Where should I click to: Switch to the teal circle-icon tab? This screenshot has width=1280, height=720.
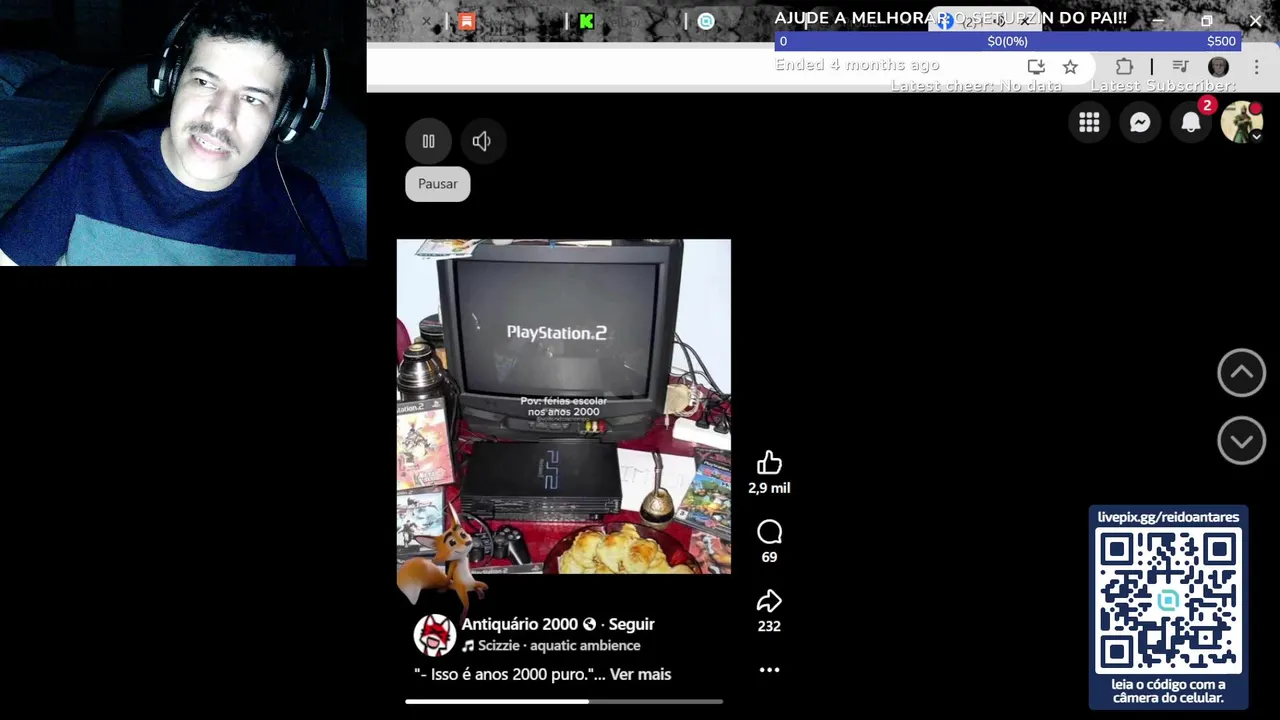pos(706,21)
